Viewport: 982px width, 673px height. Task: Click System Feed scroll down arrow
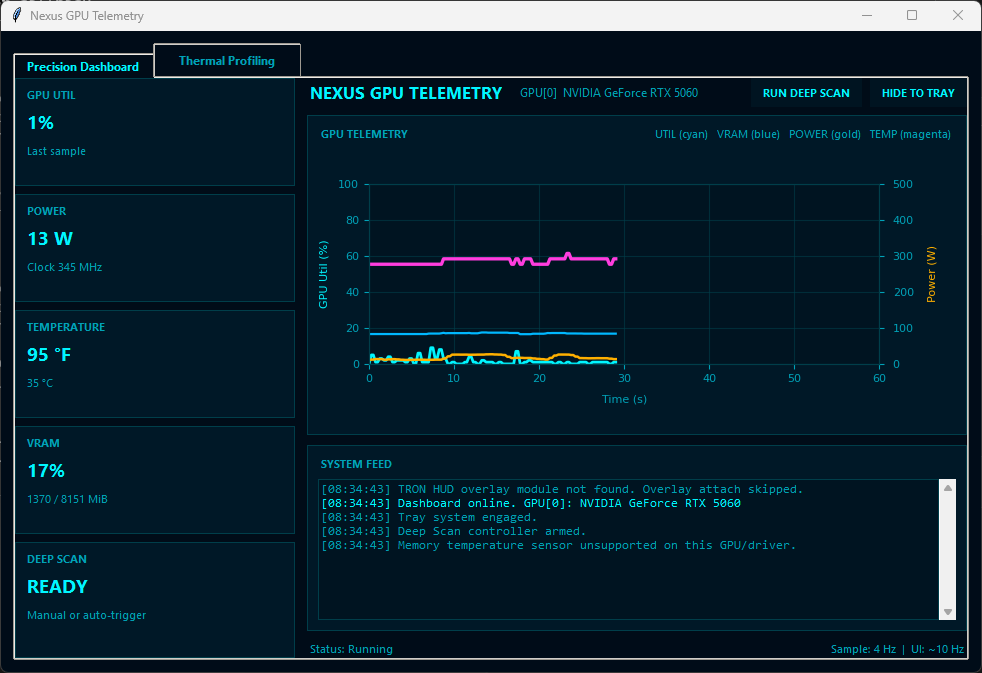[x=948, y=612]
